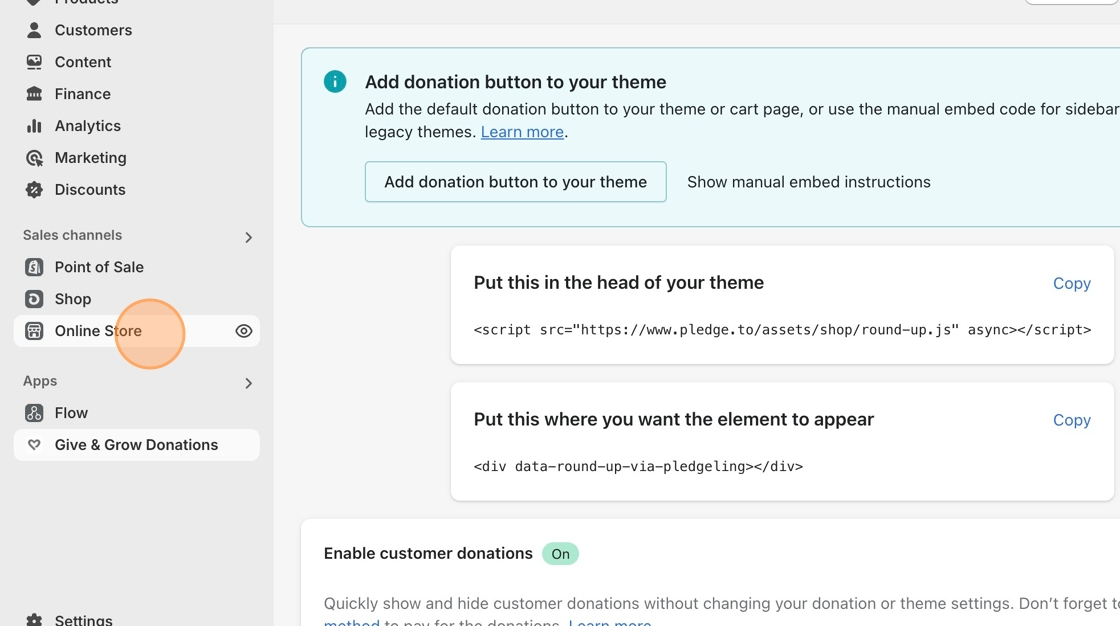The width and height of the screenshot is (1120, 626).
Task: Click 'Put this in the head of your theme' heading
Action: [619, 282]
